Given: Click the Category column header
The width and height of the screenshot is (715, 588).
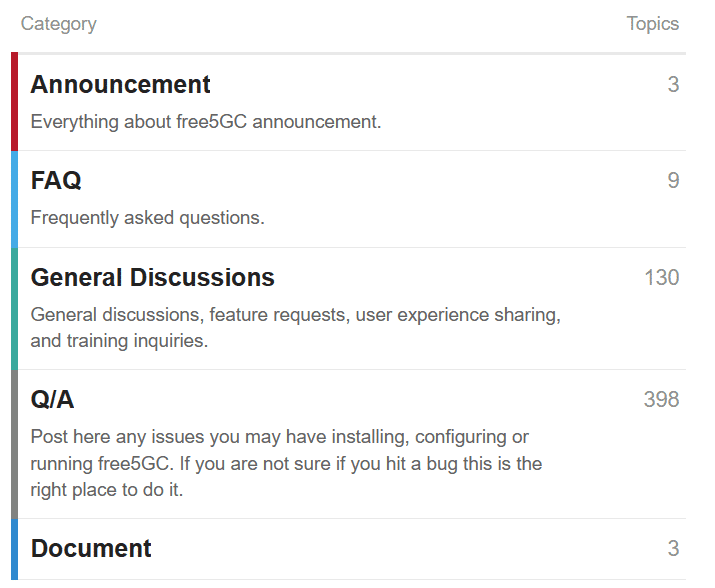Looking at the screenshot, I should (59, 24).
